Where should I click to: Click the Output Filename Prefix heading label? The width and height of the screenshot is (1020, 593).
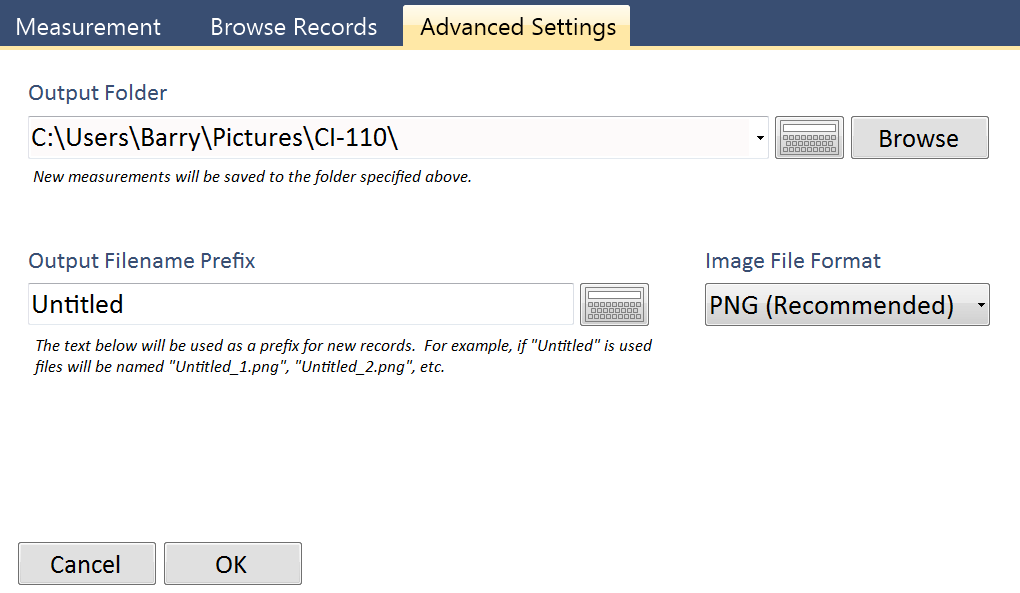142,261
